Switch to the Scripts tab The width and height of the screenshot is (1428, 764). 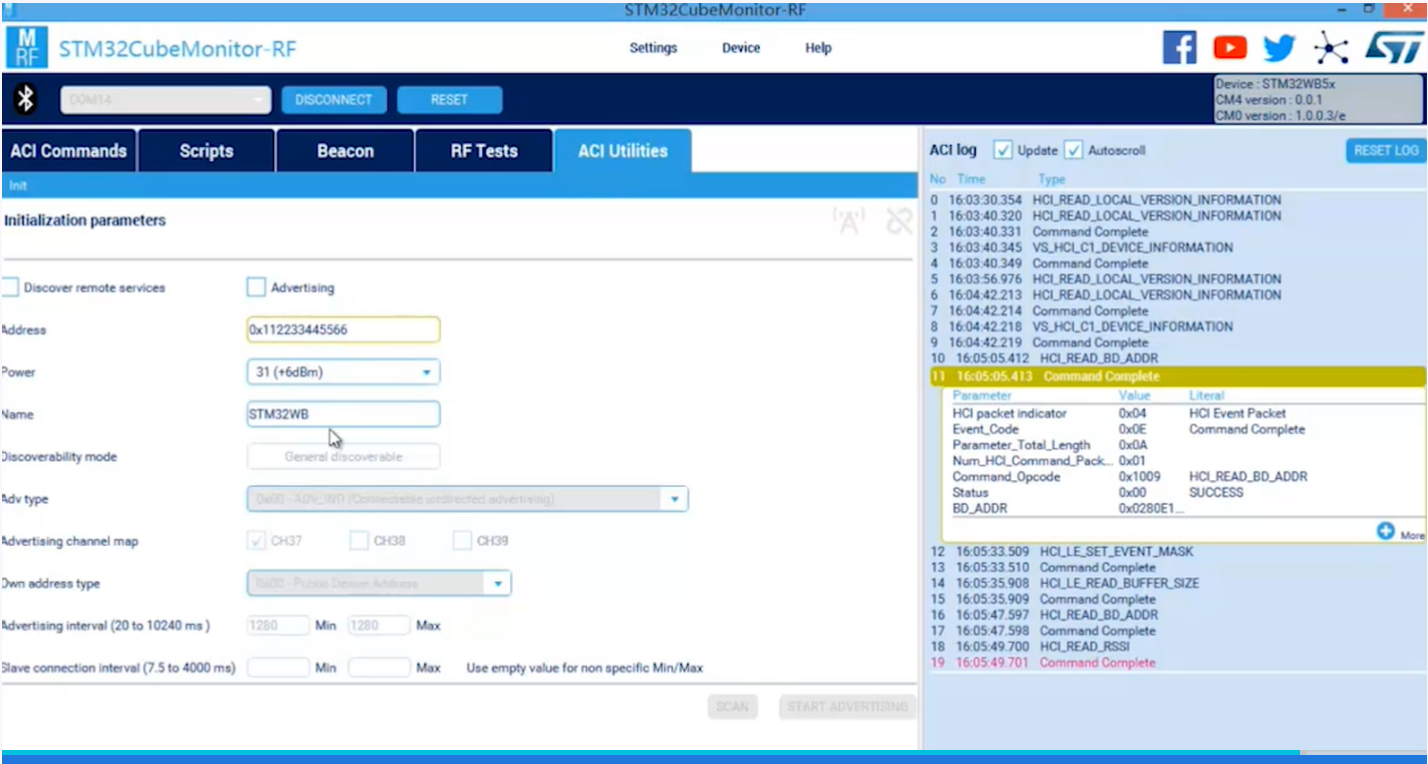tap(206, 151)
